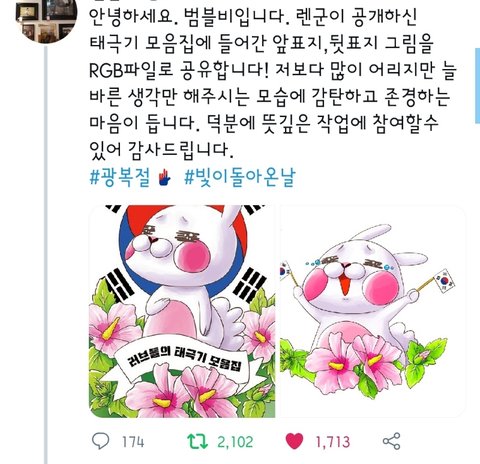Click the hand emoji beside #광복절
This screenshot has height=464, width=480.
pyautogui.click(x=164, y=178)
